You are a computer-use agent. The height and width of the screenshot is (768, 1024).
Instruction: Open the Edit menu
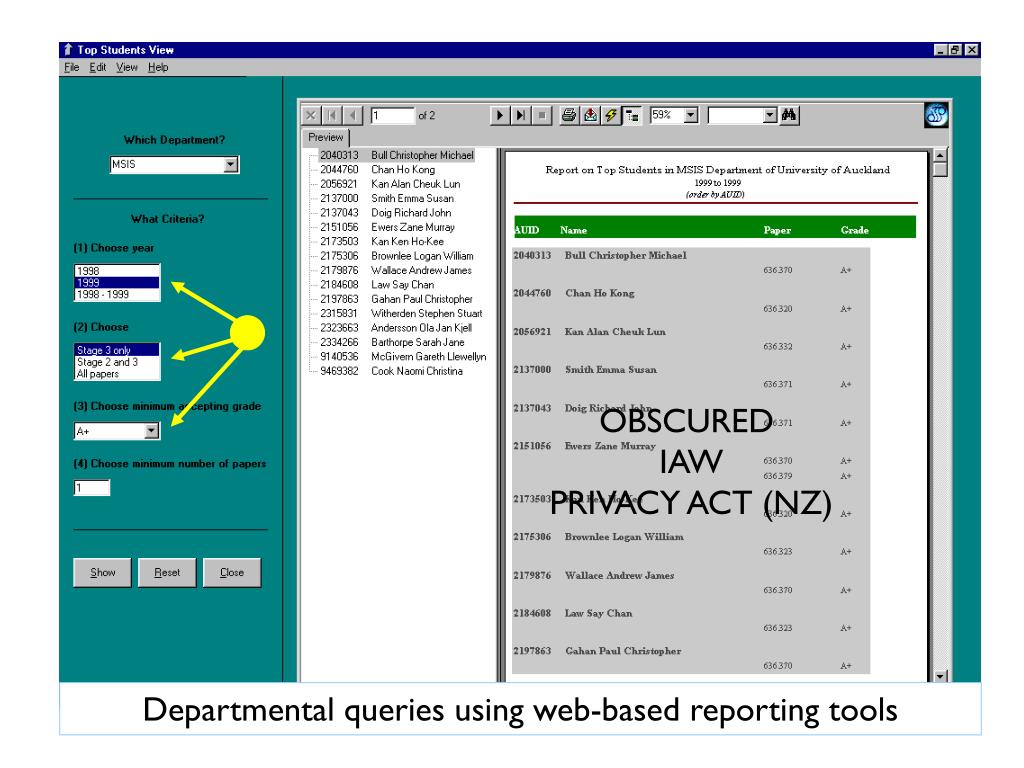(98, 67)
